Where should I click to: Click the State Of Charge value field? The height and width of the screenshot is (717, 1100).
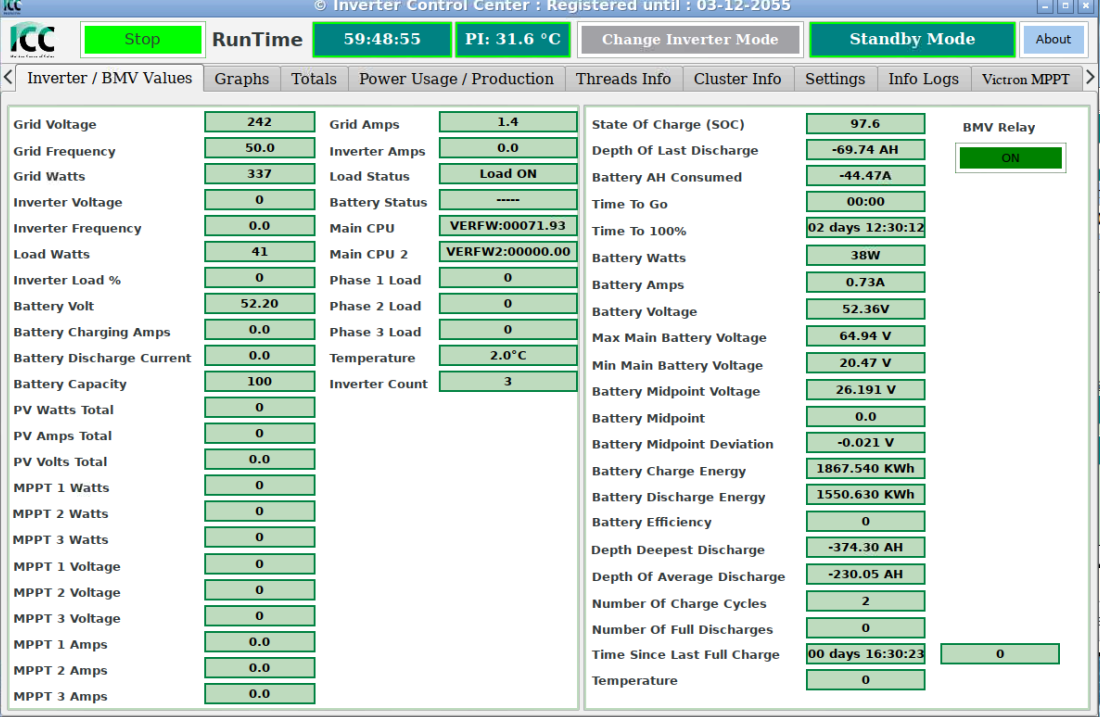(865, 123)
